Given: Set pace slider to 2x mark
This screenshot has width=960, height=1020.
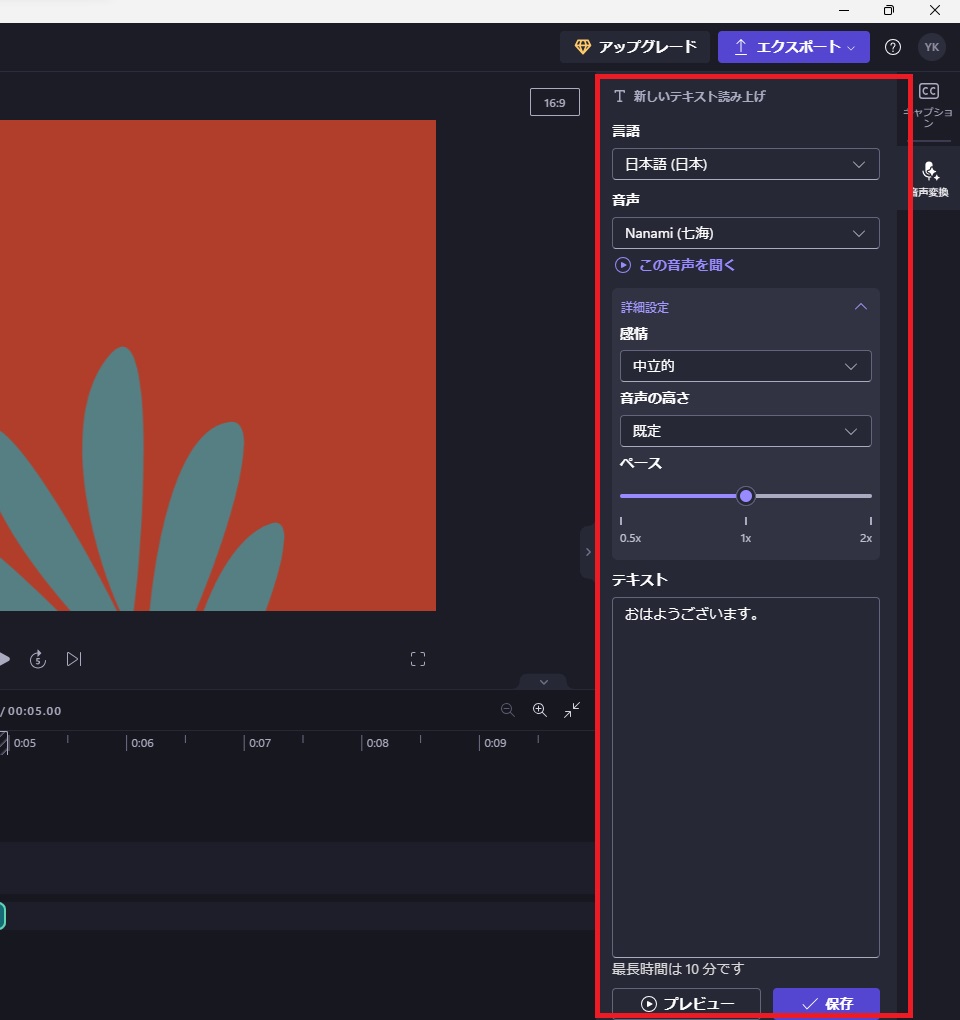Looking at the screenshot, I should (870, 496).
